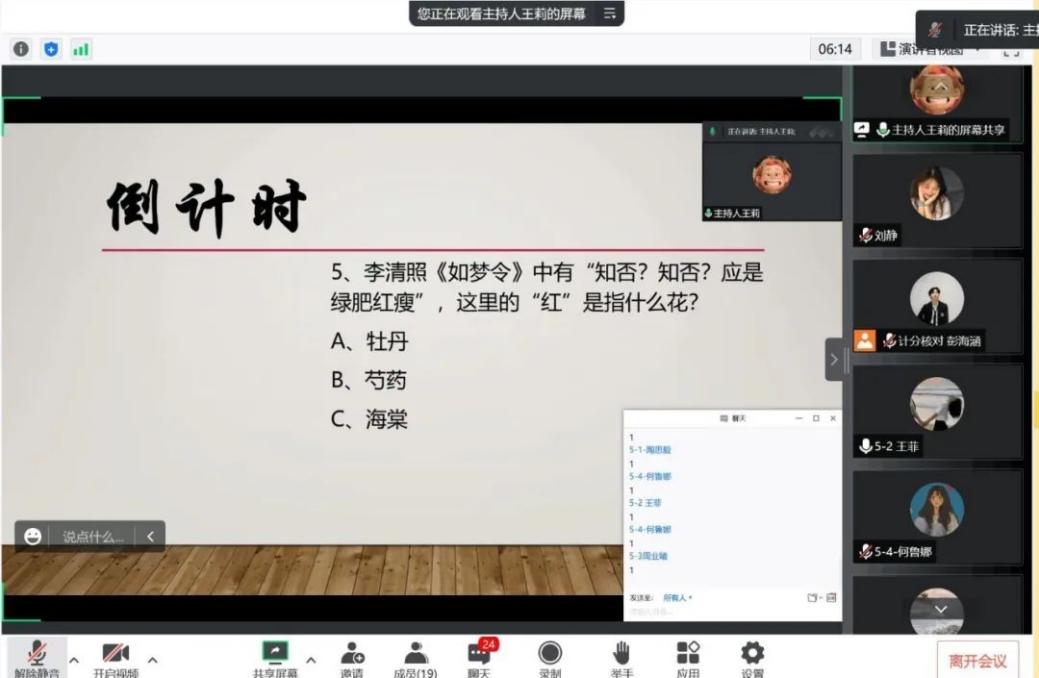The width and height of the screenshot is (1039, 678).
Task: Open the 成员(19) members list
Action: point(415,657)
